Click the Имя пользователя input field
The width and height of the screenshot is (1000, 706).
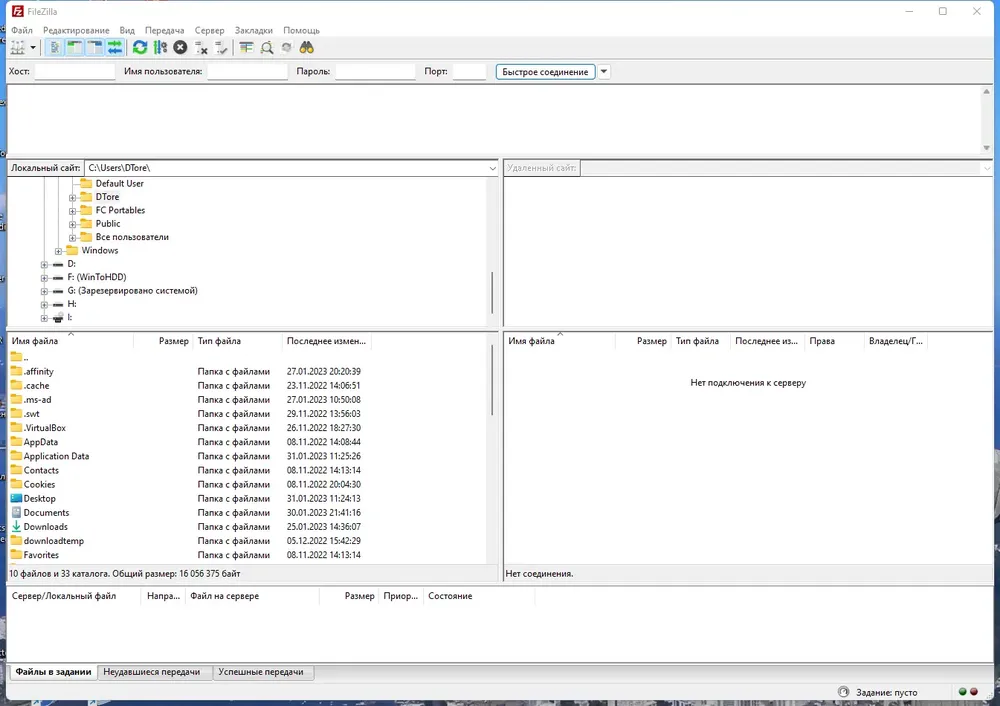(x=247, y=71)
